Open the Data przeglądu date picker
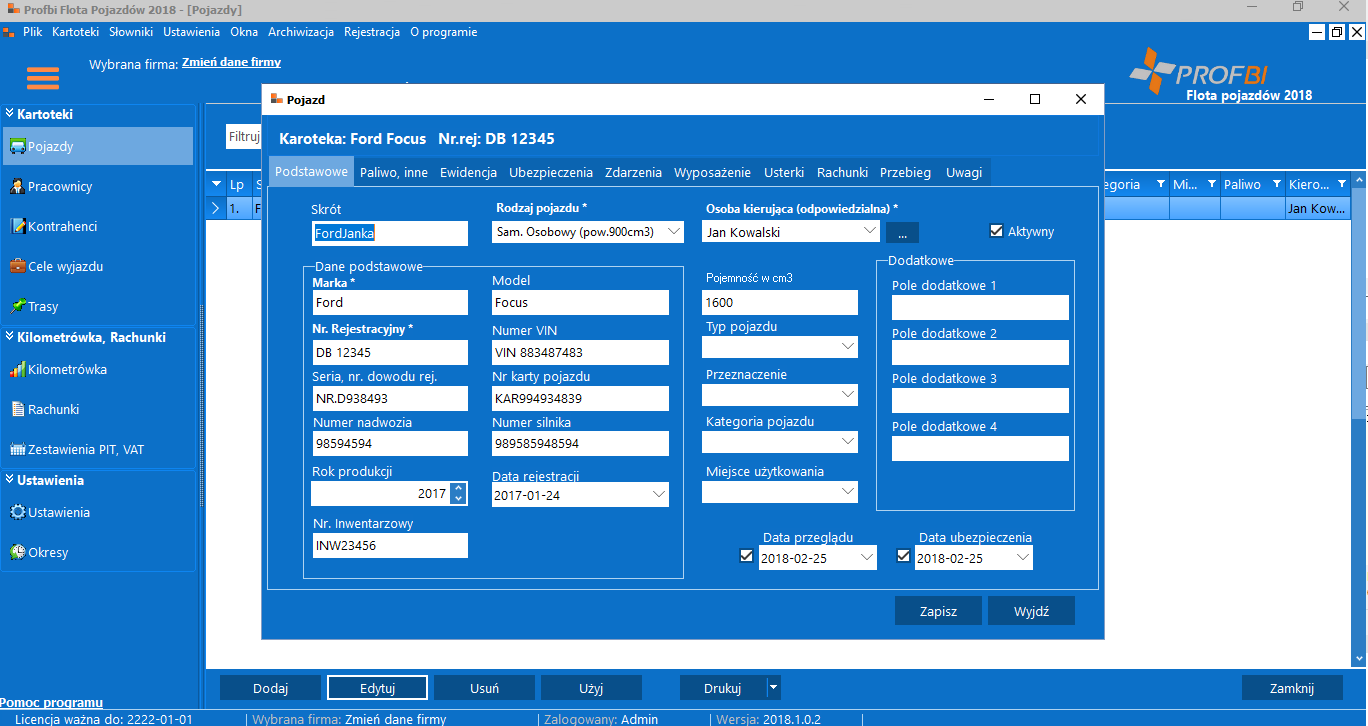Viewport: 1368px width, 726px height. pos(866,558)
